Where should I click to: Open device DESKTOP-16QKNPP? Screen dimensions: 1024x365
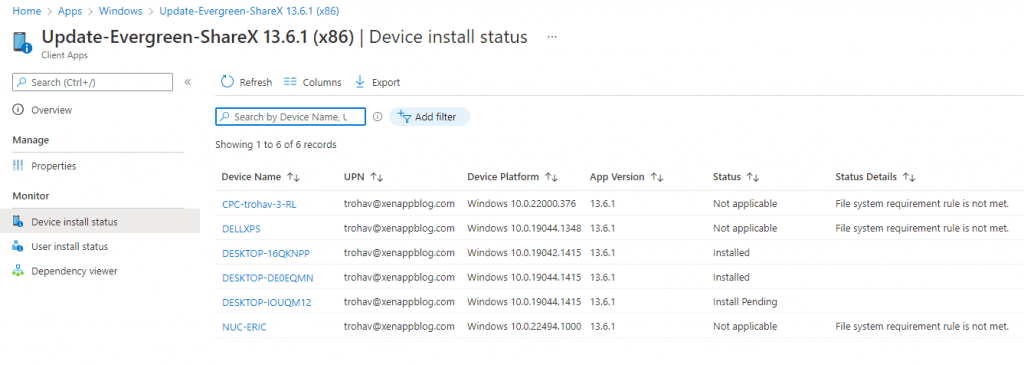[x=265, y=253]
